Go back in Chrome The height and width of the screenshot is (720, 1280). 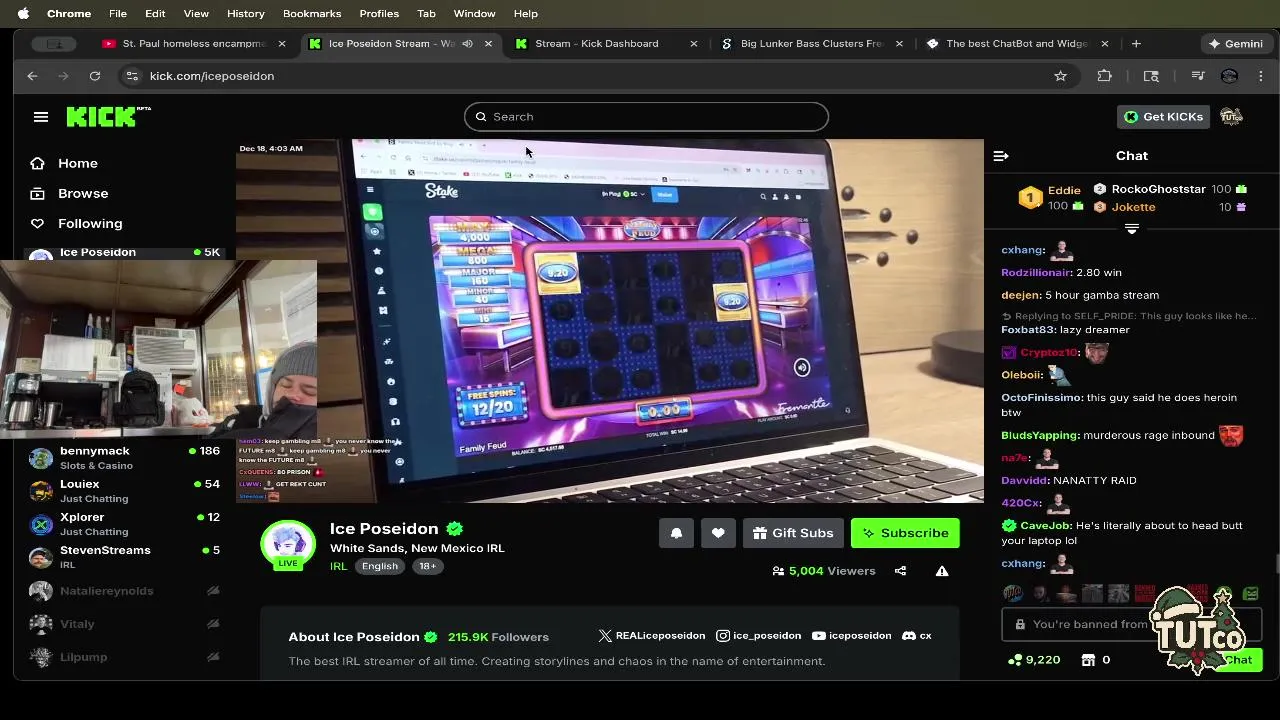(32, 76)
